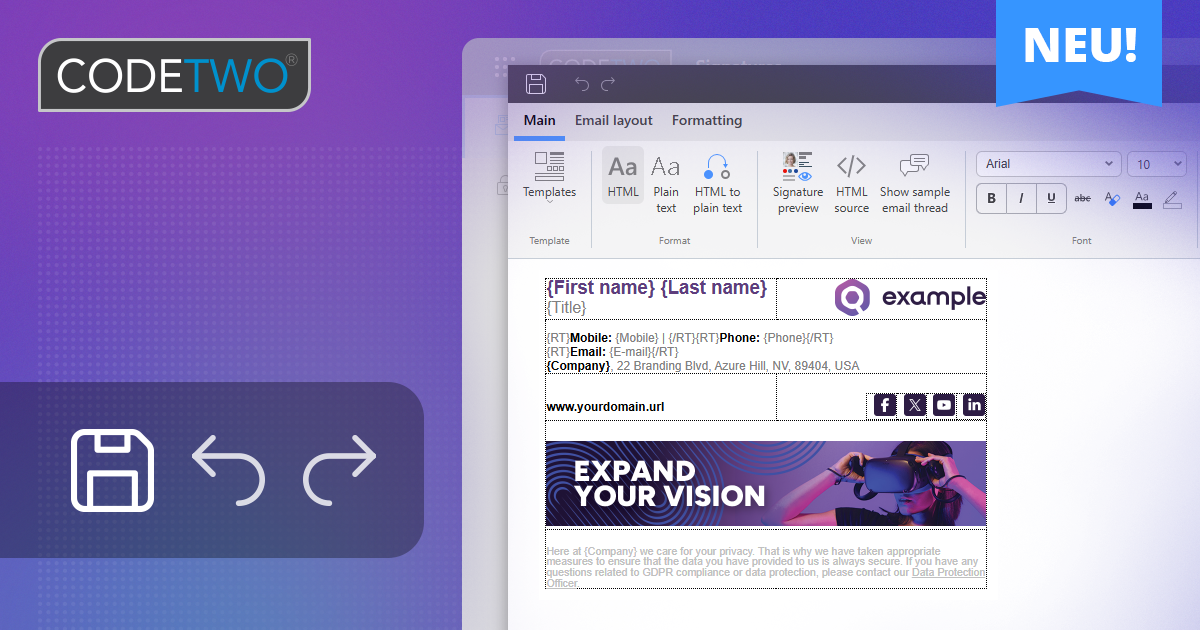
Task: Click www.yourdomain.url in the signature
Action: (605, 407)
